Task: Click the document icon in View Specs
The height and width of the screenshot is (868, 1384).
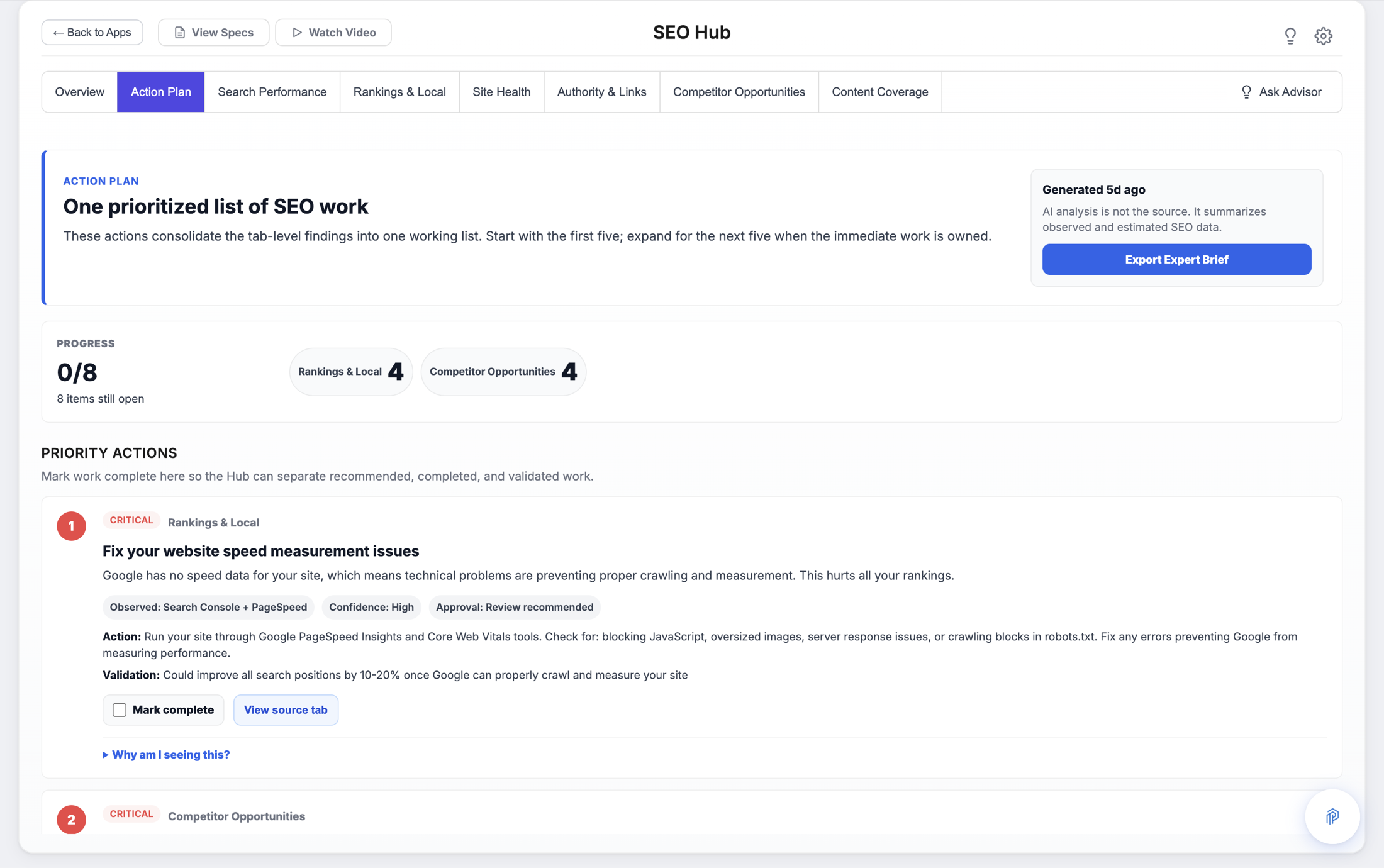Action: (180, 33)
